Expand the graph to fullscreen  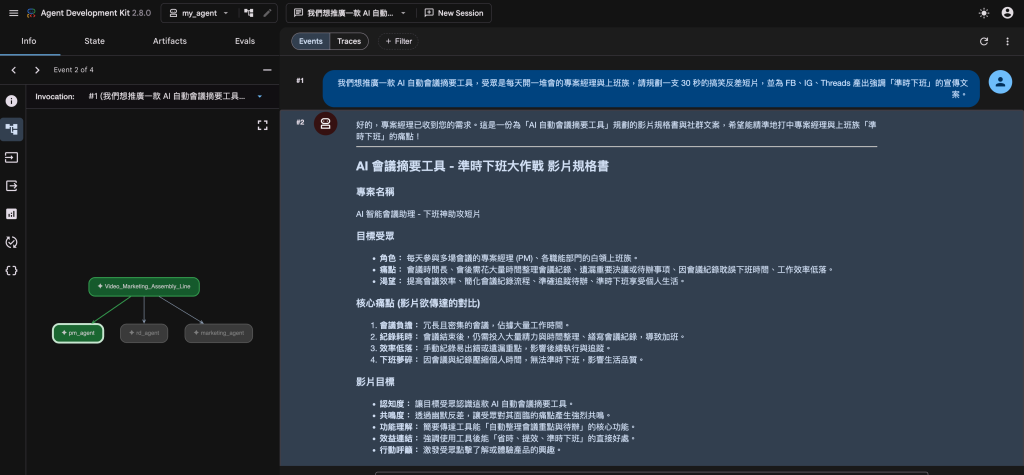pyautogui.click(x=263, y=125)
